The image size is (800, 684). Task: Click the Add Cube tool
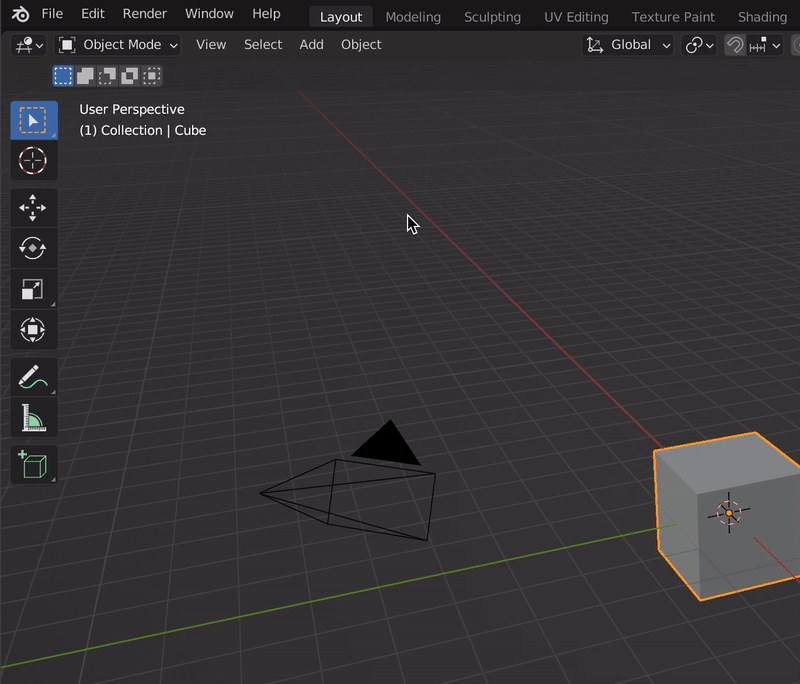point(33,465)
